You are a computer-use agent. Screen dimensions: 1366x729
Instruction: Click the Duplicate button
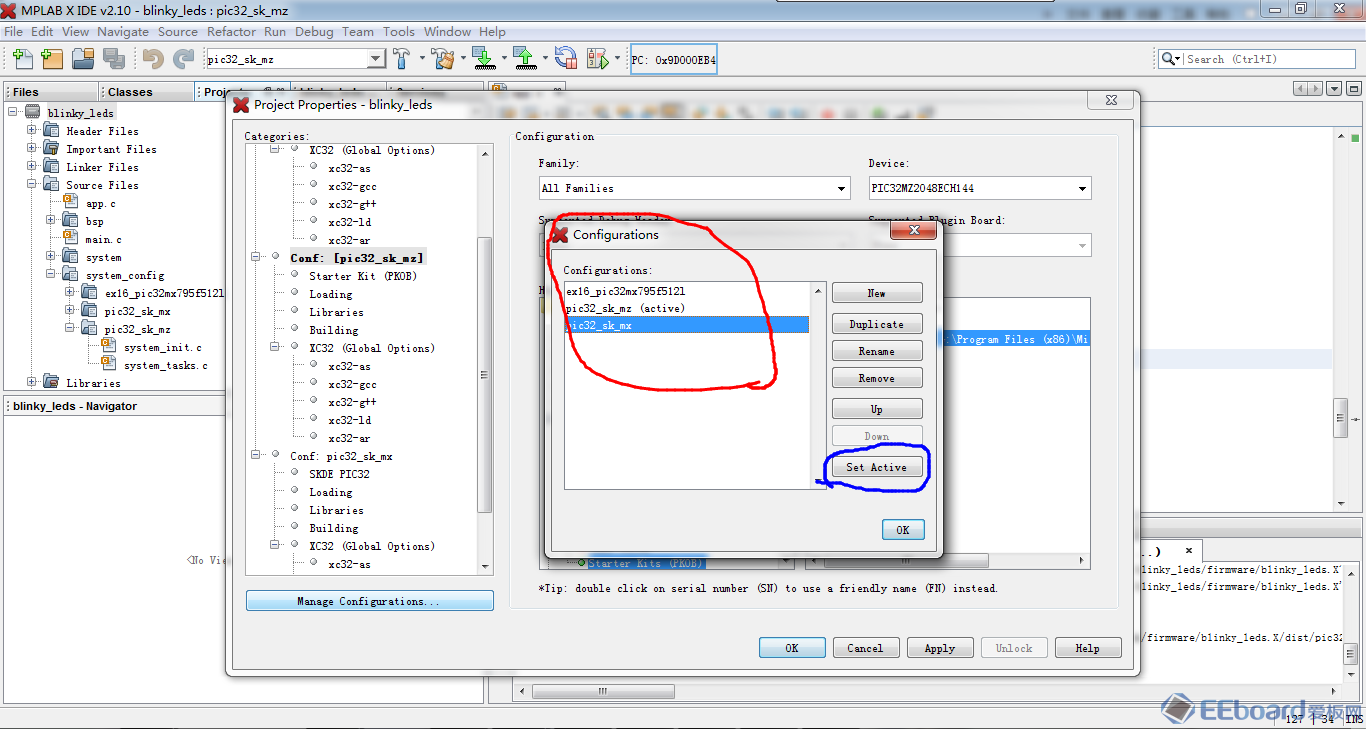pos(877,324)
